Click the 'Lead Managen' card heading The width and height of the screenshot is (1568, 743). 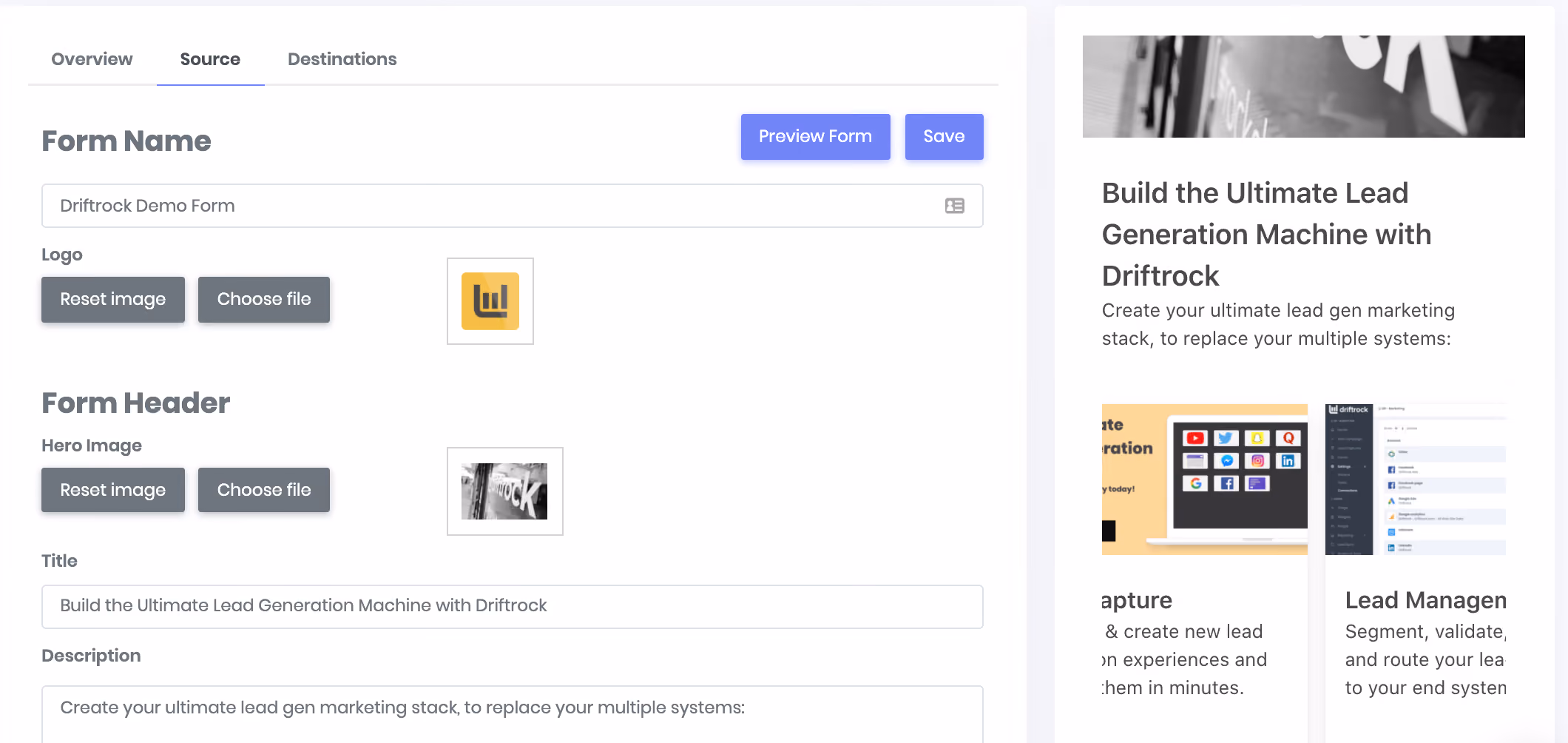(1425, 600)
